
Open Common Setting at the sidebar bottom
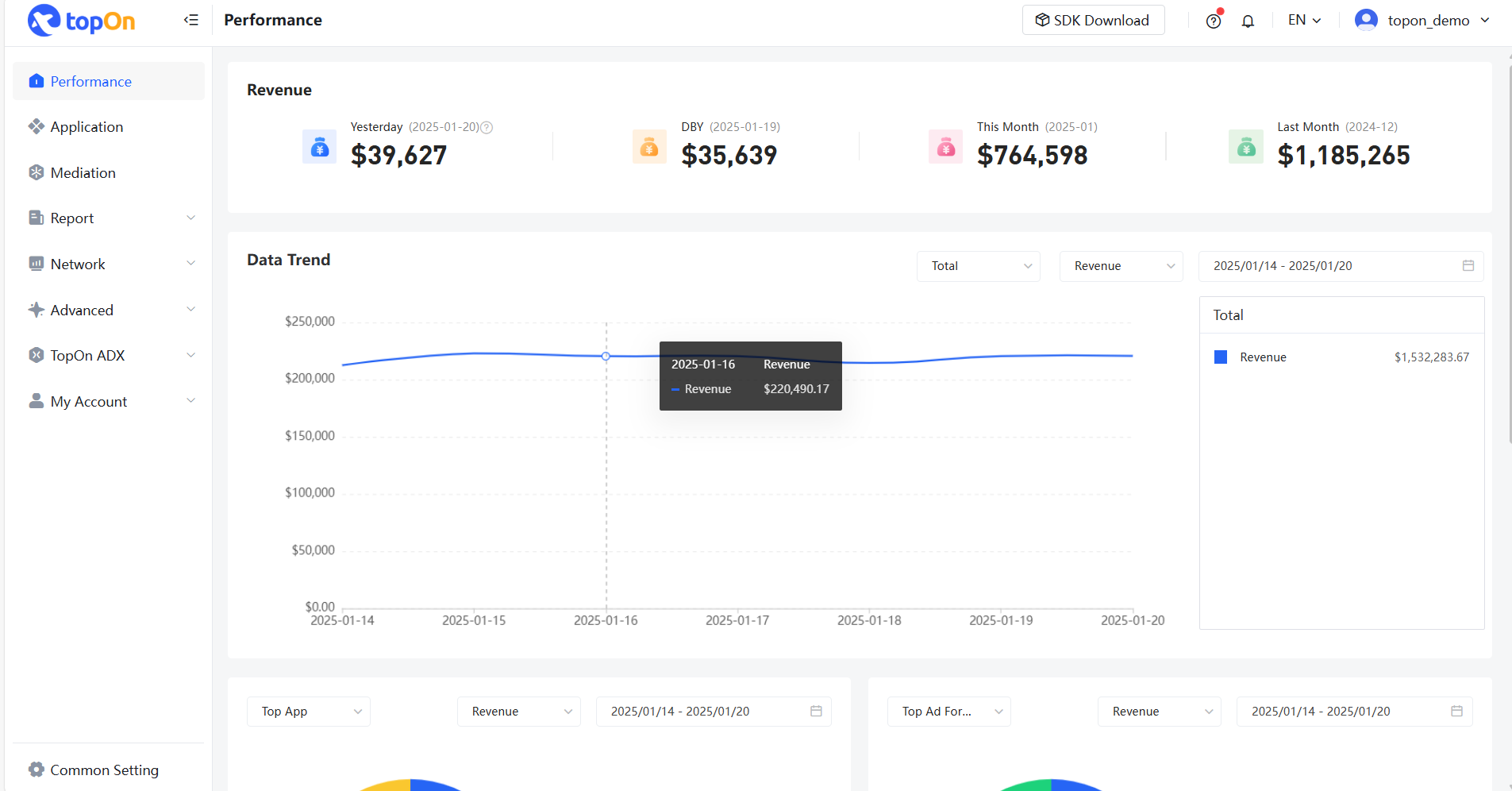(104, 770)
